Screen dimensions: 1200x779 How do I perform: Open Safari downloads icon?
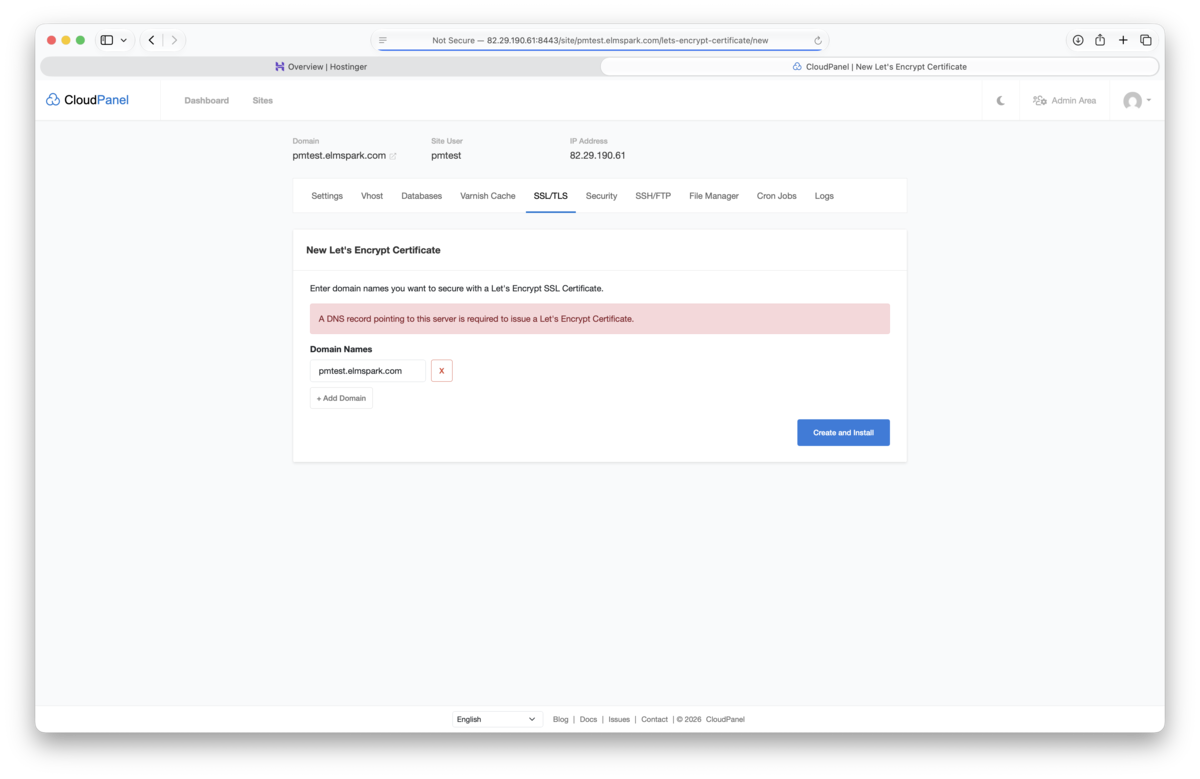(x=1078, y=40)
